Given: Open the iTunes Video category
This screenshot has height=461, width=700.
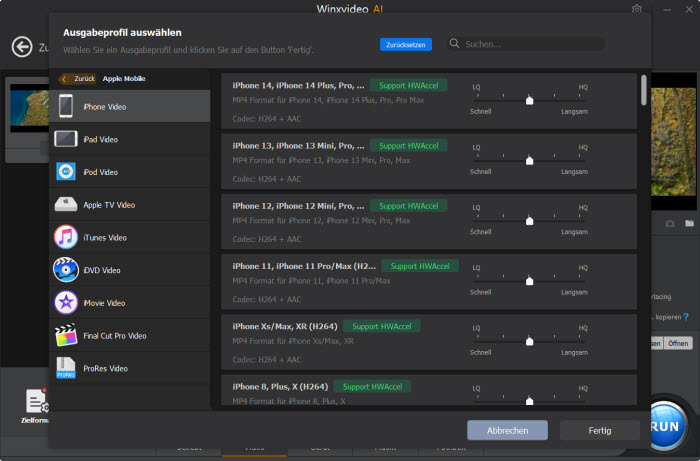Looking at the screenshot, I should (129, 237).
